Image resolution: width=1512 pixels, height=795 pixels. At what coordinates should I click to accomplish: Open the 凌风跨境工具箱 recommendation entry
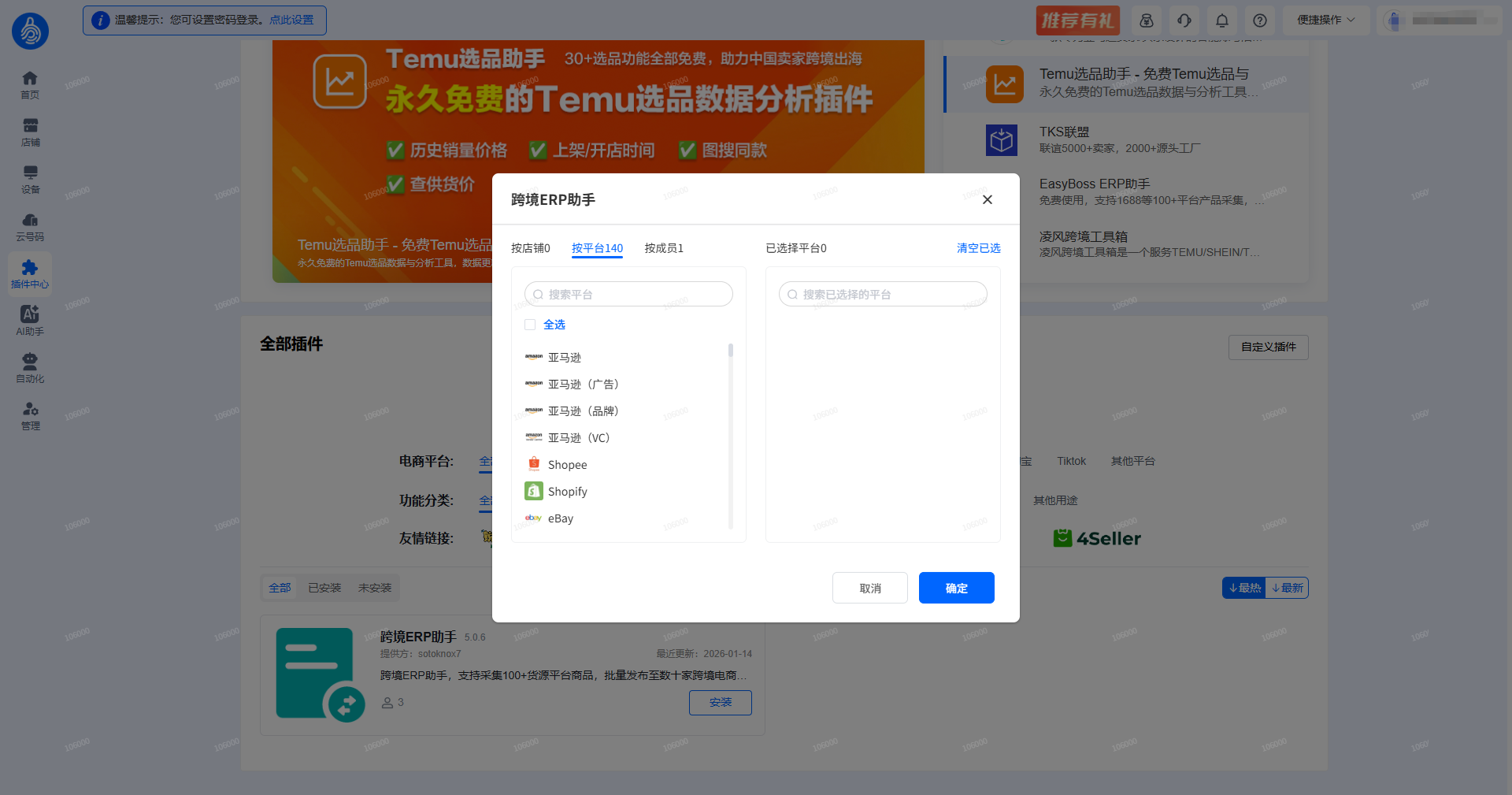point(1126,243)
